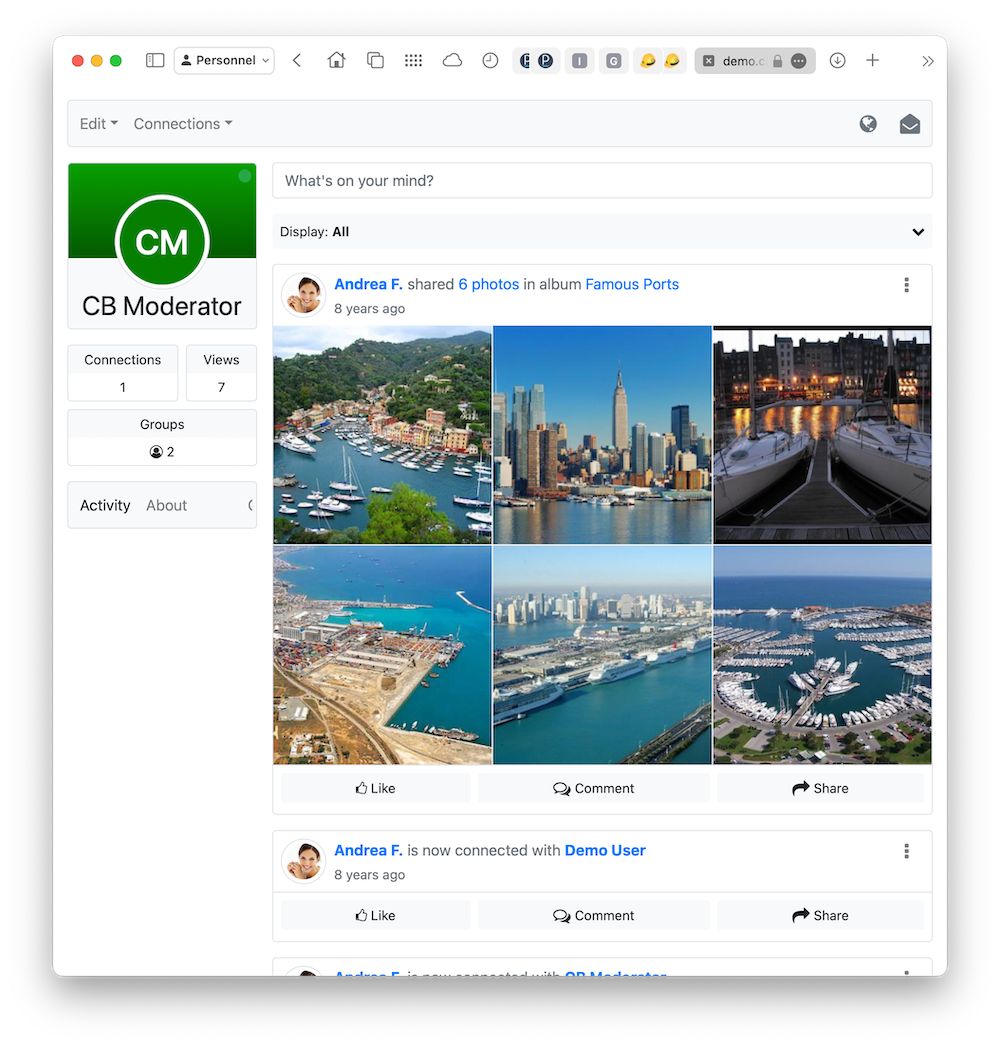Like the Famous Ports photos post

coord(376,788)
